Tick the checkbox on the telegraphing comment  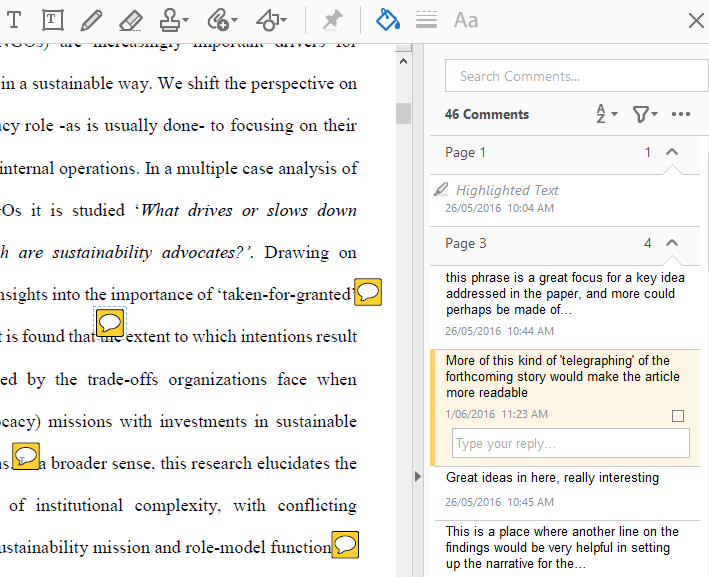[678, 416]
